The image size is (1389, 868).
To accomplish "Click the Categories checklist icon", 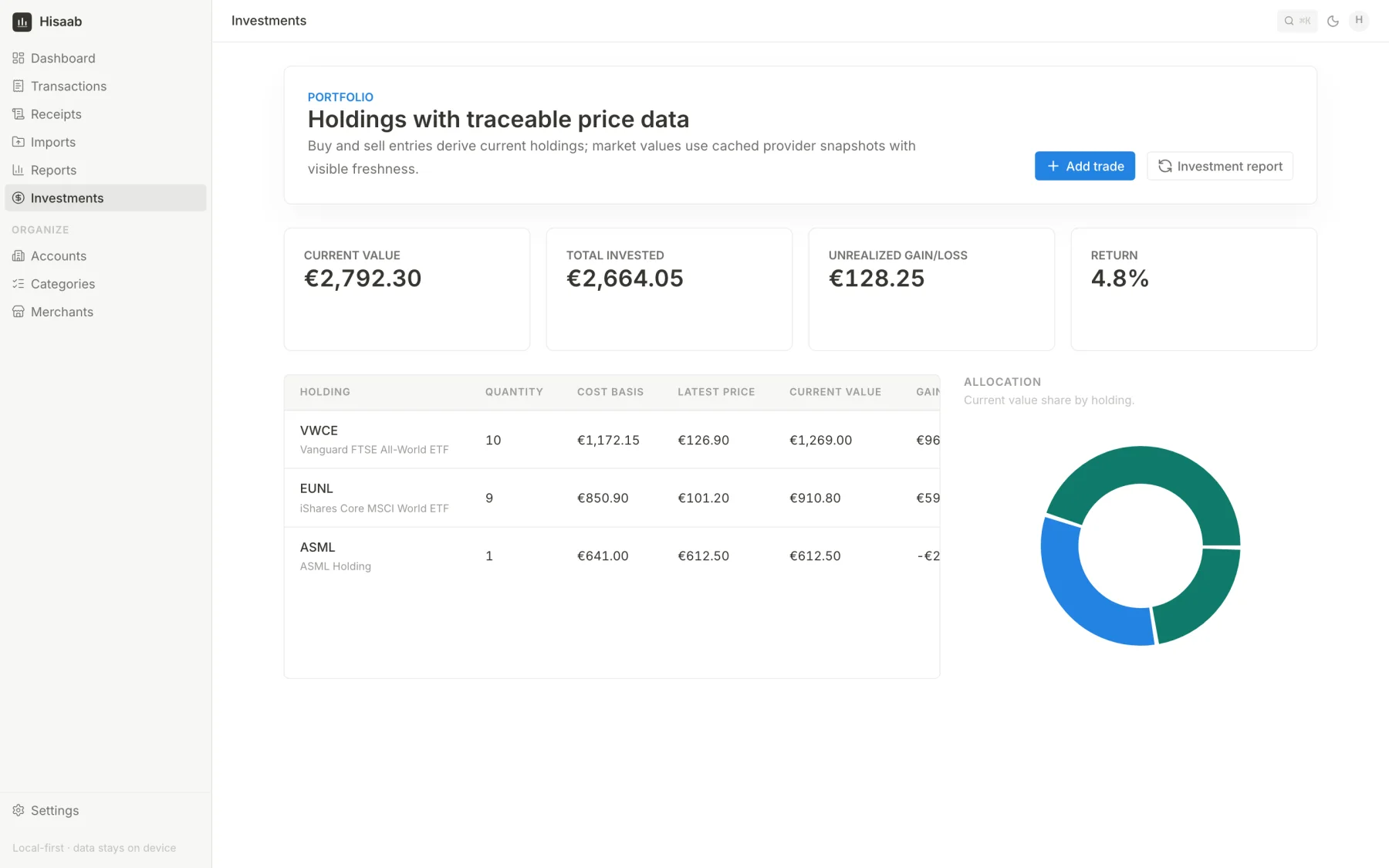I will coord(19,284).
